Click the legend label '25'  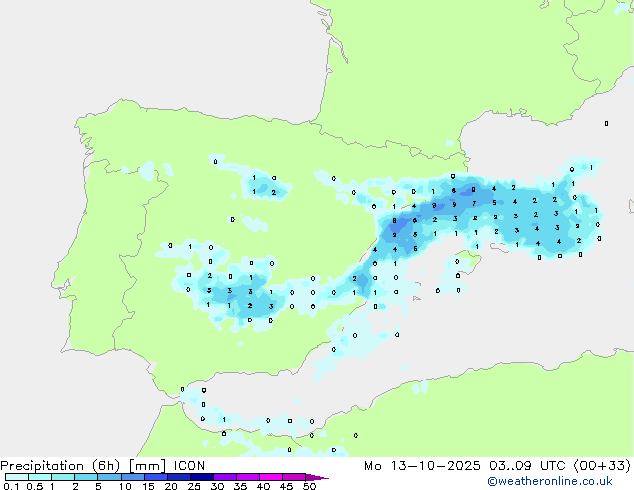click(x=194, y=486)
